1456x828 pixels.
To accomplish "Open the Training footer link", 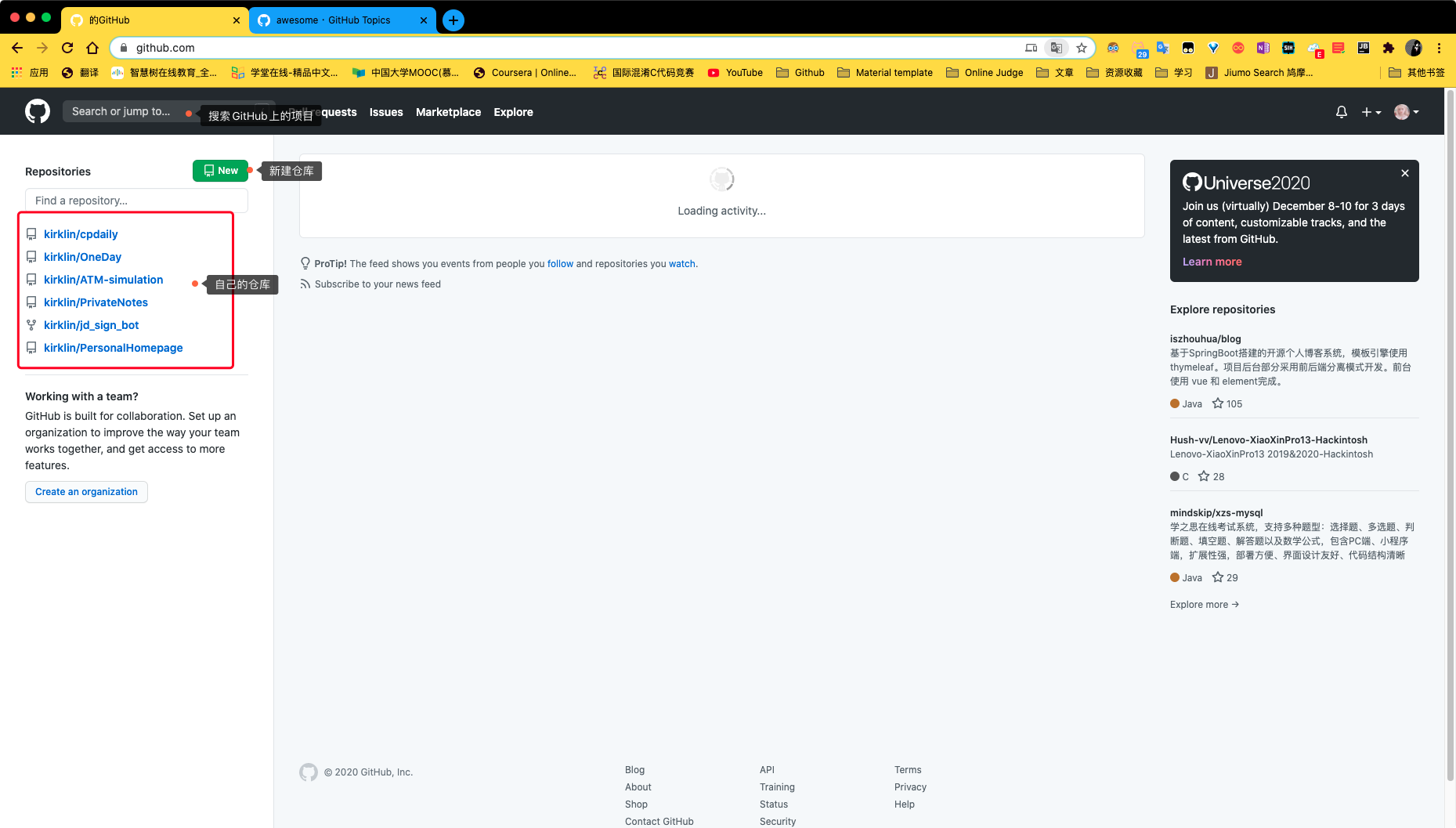I will click(777, 787).
